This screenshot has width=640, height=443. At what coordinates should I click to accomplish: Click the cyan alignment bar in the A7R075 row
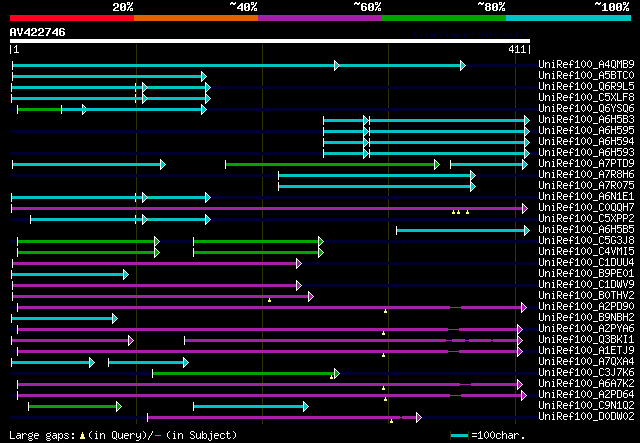(x=377, y=187)
